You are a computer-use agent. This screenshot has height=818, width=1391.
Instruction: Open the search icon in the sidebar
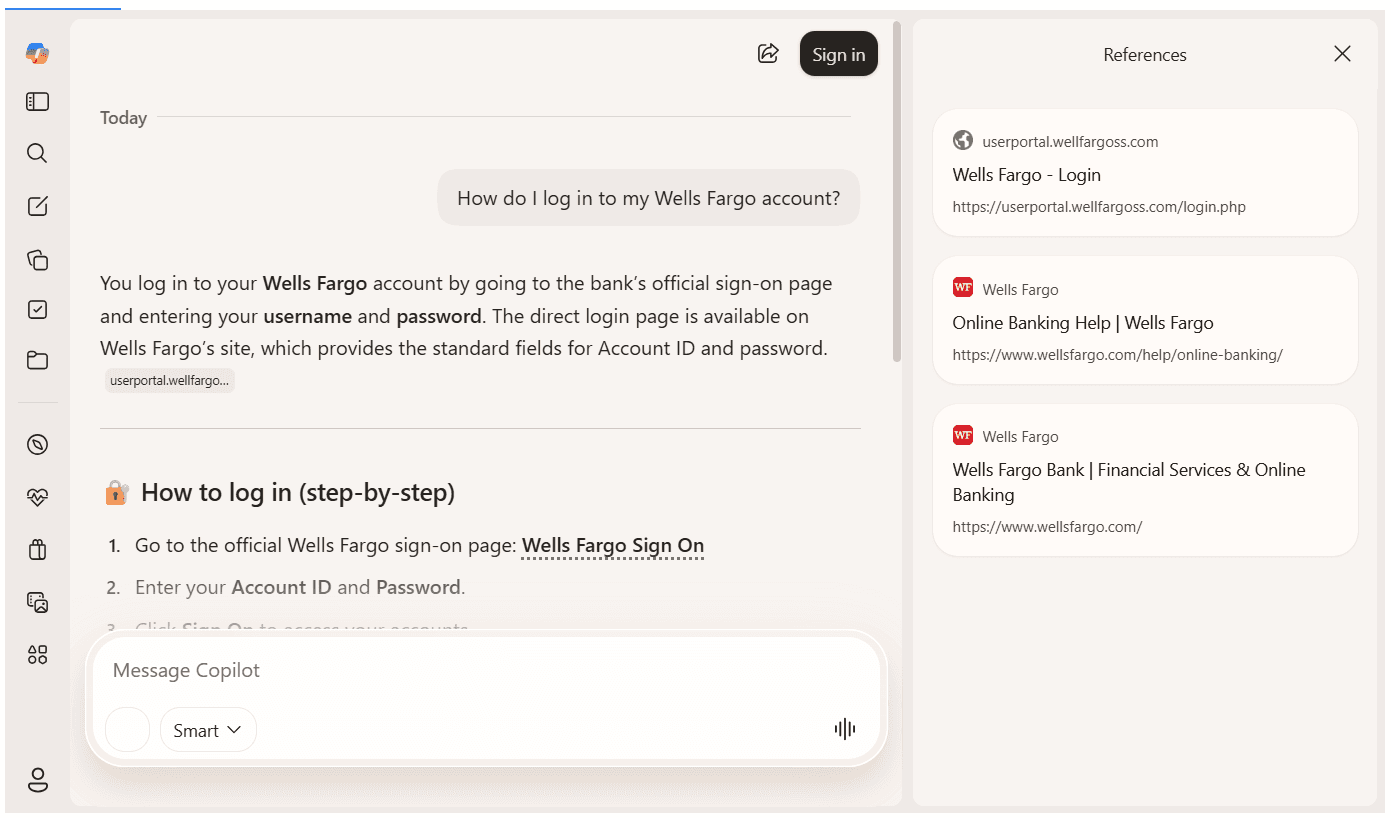coord(37,153)
